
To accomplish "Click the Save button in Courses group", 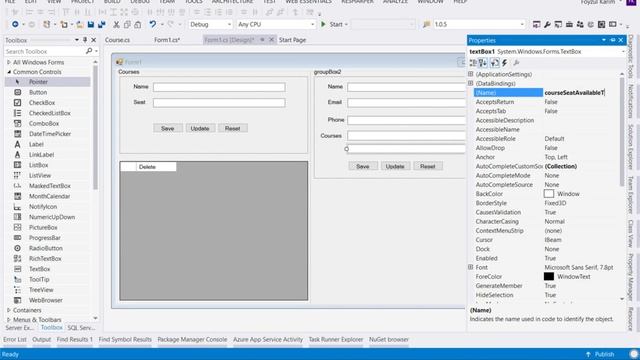I will pos(168,128).
